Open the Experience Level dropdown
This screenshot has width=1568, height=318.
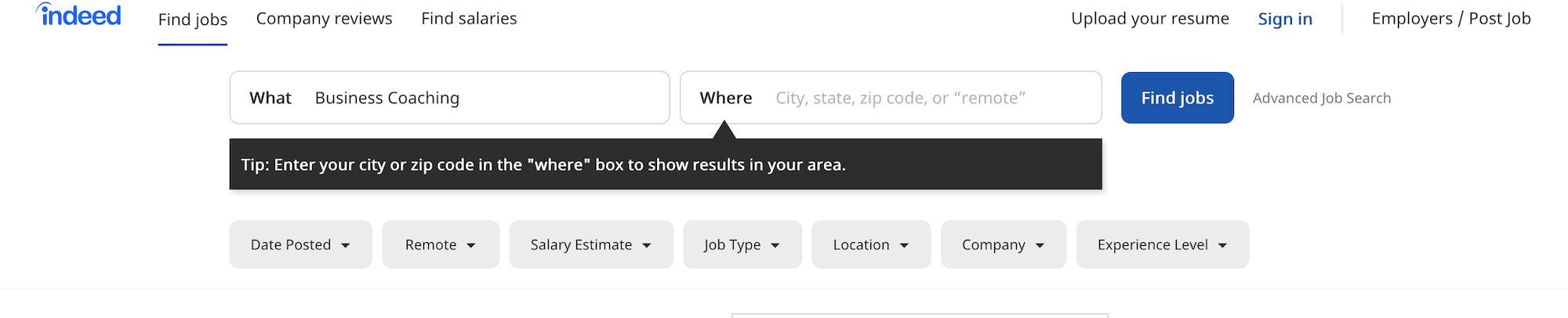point(1162,244)
